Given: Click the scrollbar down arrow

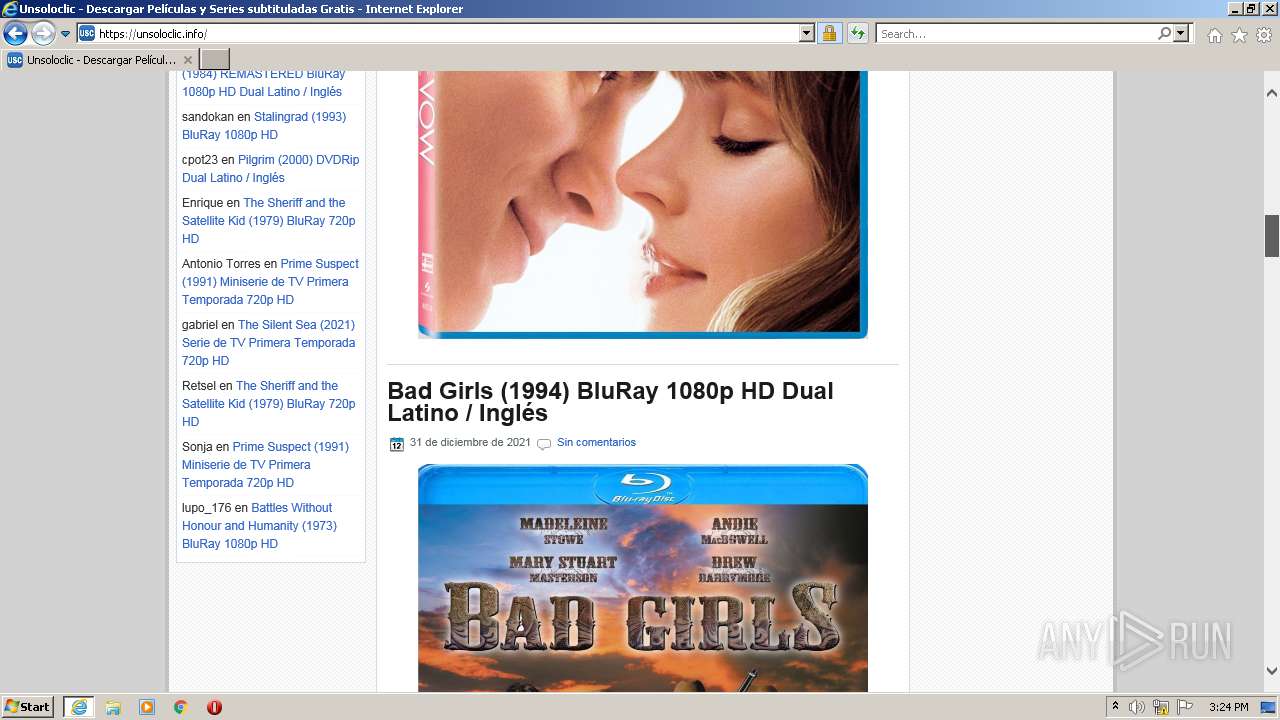Looking at the screenshot, I should pyautogui.click(x=1272, y=671).
